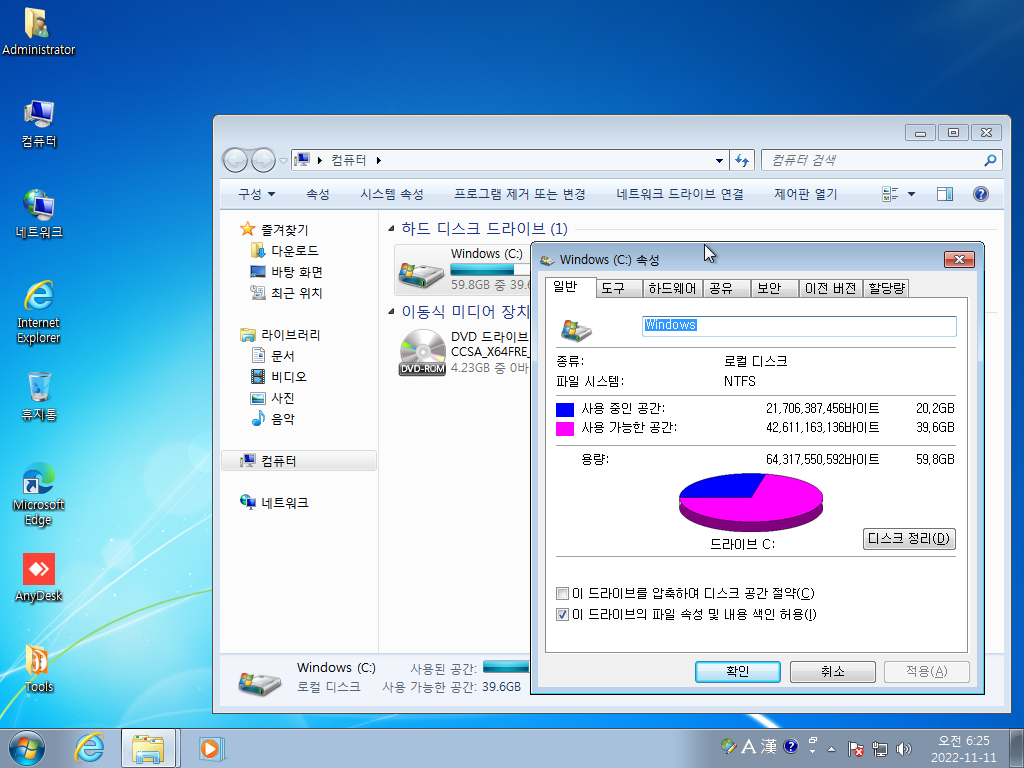The image size is (1024, 768).
Task: Toggle the preview pane icon
Action: click(944, 194)
